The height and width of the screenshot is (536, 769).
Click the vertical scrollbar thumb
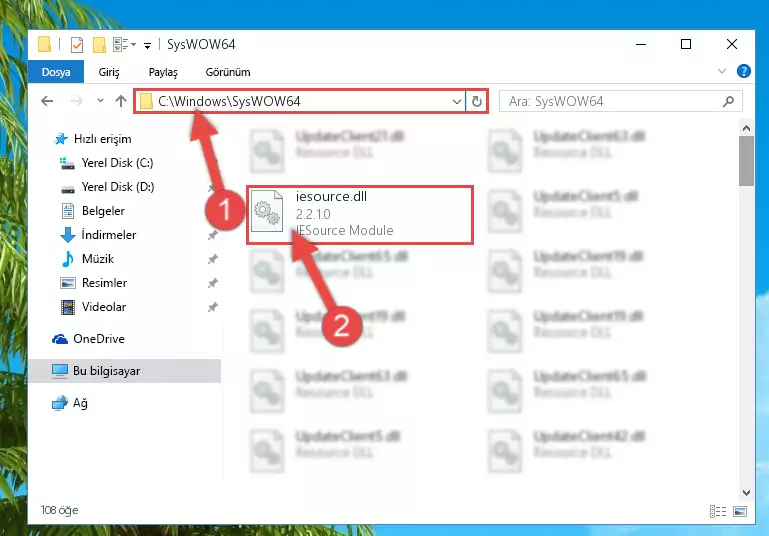[746, 161]
